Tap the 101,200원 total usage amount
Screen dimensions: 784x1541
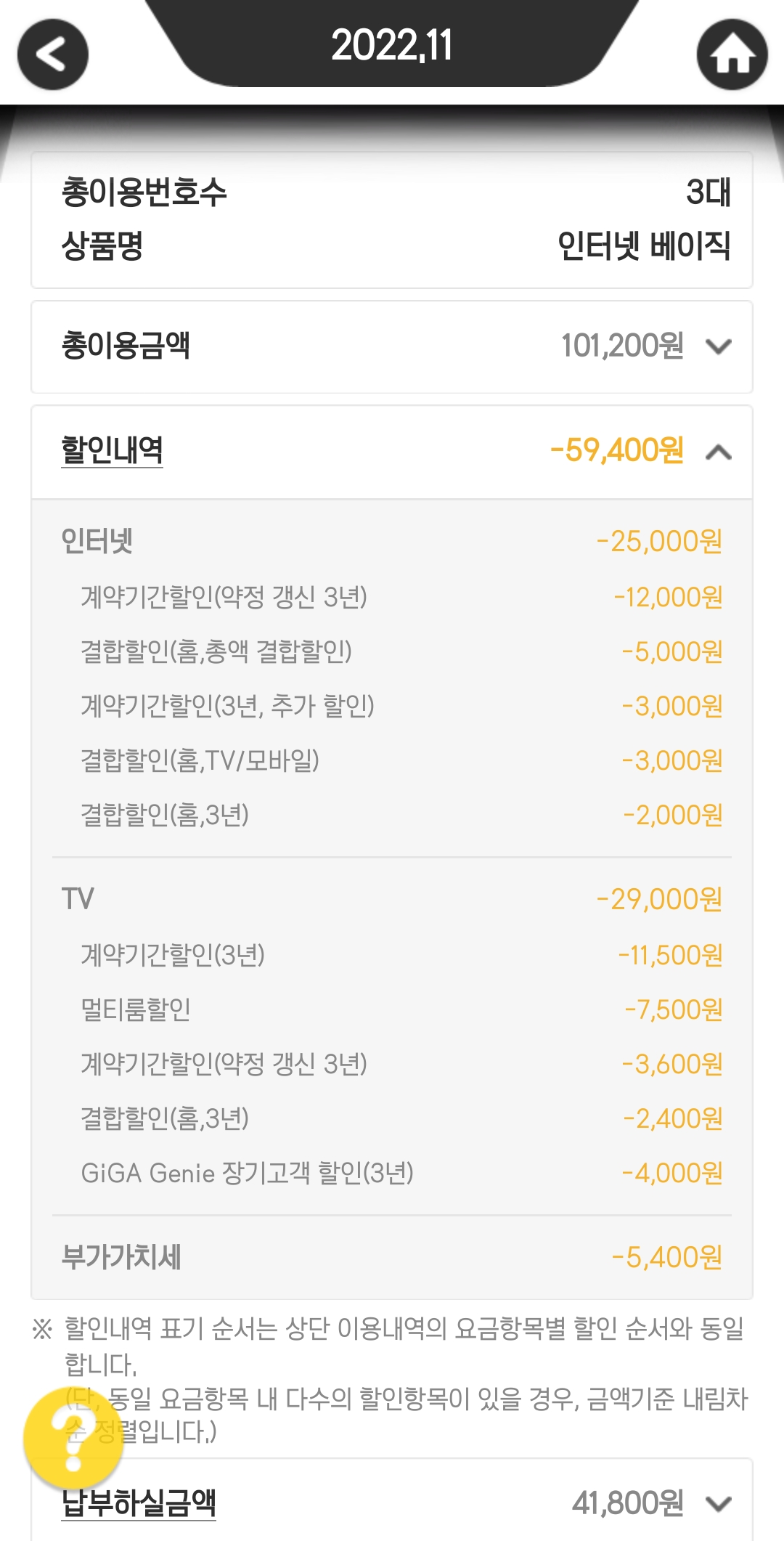coord(622,346)
